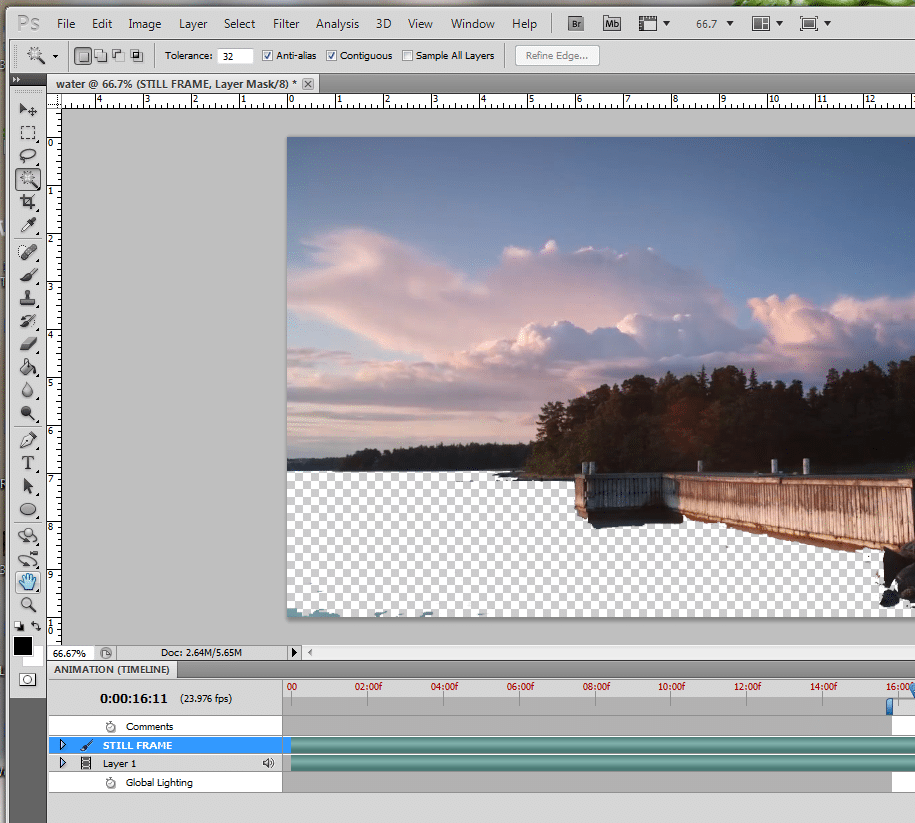
Task: Choose the Eyedropper tool
Action: [x=28, y=225]
